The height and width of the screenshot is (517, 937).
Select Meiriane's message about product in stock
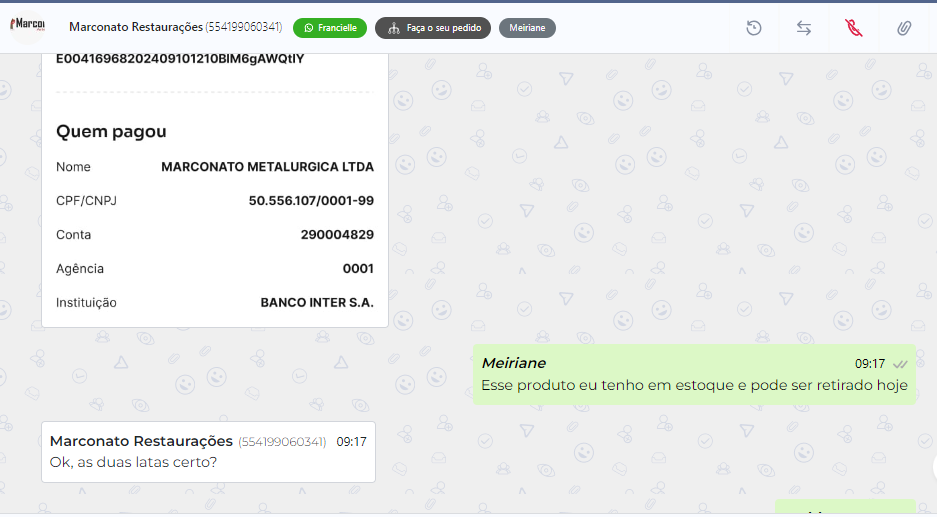pyautogui.click(x=694, y=385)
